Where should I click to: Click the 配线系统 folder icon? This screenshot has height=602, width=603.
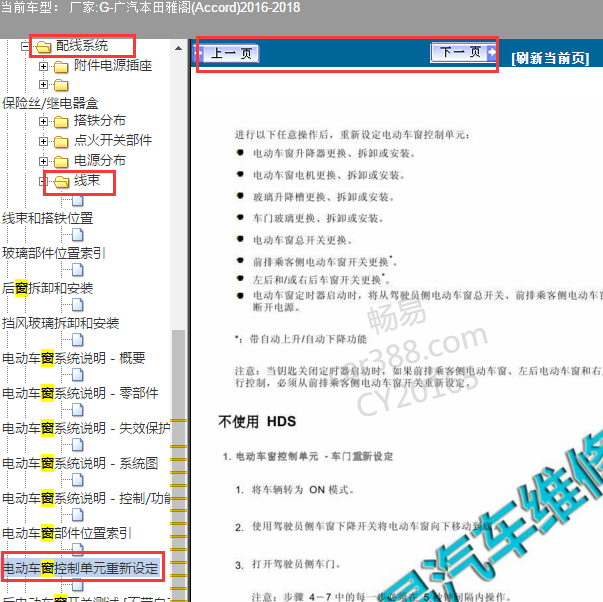click(x=43, y=47)
